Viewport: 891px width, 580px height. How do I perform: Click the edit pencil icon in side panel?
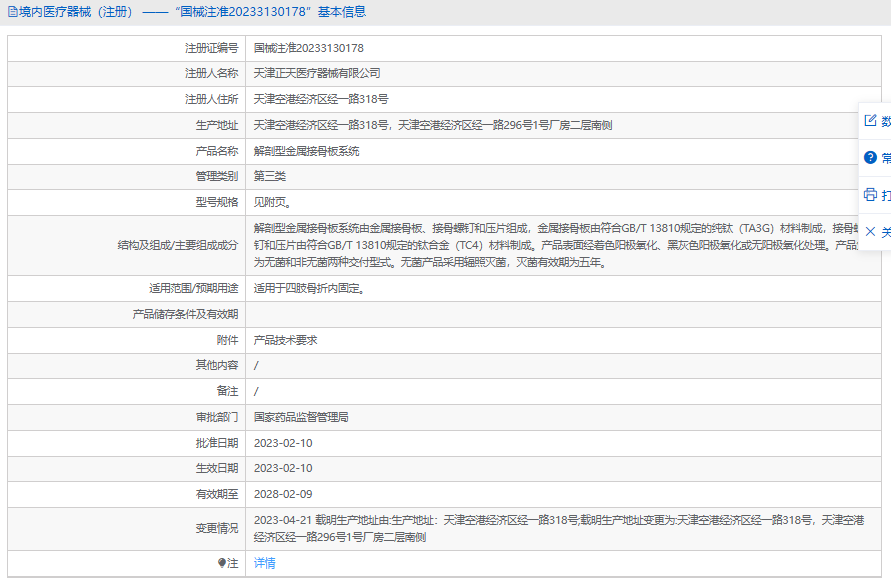[870, 120]
